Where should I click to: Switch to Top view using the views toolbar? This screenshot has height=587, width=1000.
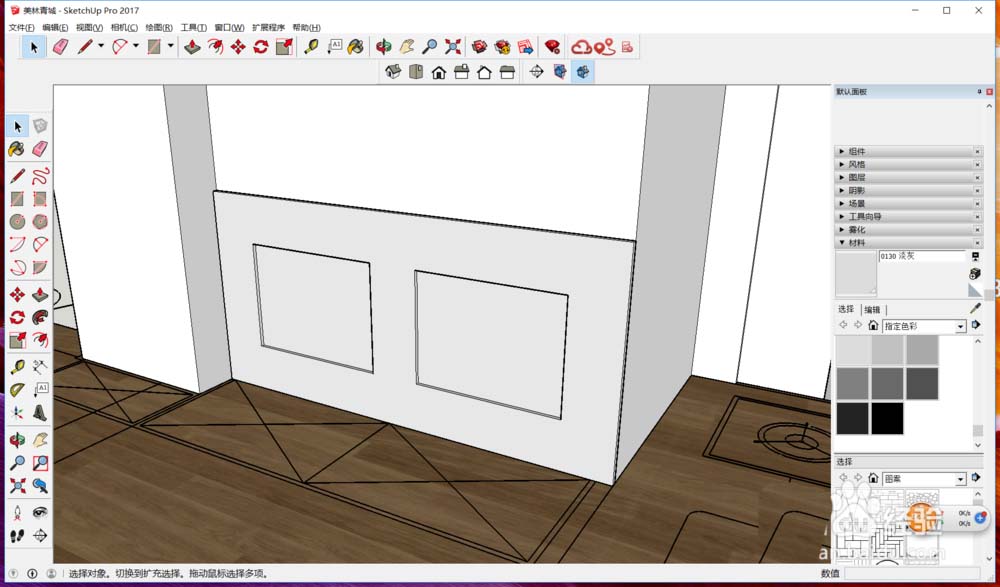[415, 72]
